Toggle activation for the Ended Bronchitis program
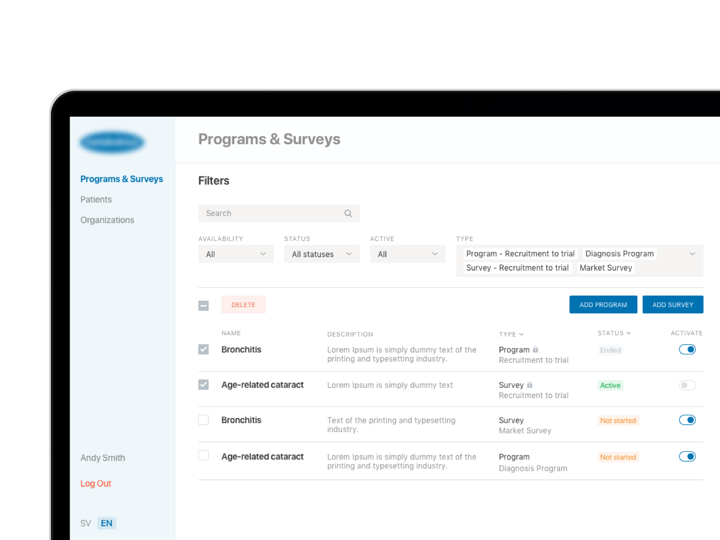The width and height of the screenshot is (720, 540). pos(687,349)
